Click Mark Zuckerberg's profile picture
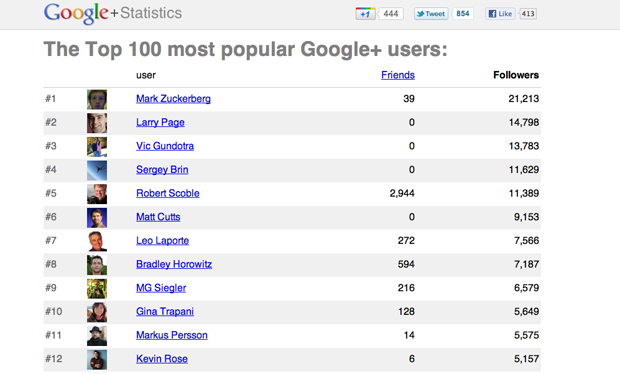The image size is (620, 374). pos(97,99)
